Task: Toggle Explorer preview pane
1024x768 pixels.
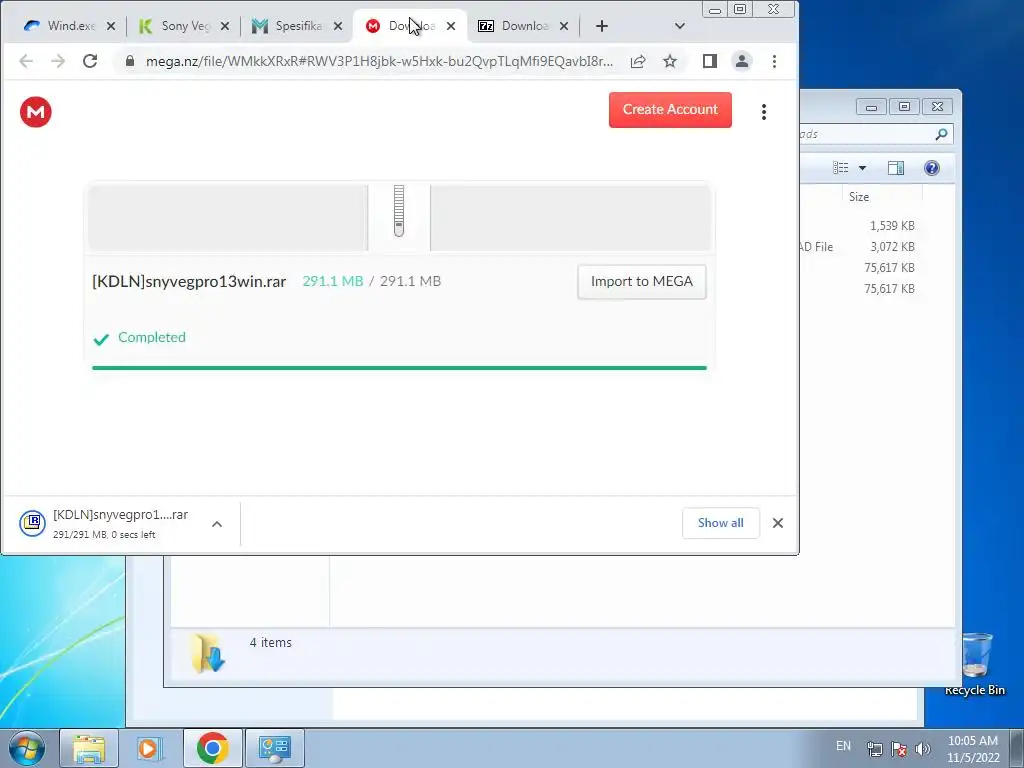Action: click(895, 168)
